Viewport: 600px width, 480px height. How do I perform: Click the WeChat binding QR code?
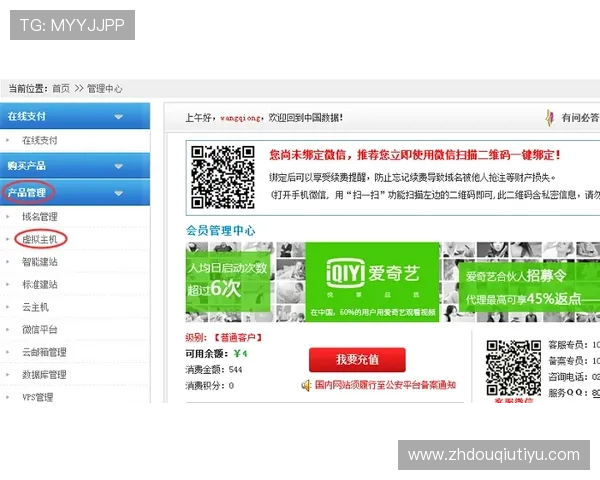tap(223, 177)
